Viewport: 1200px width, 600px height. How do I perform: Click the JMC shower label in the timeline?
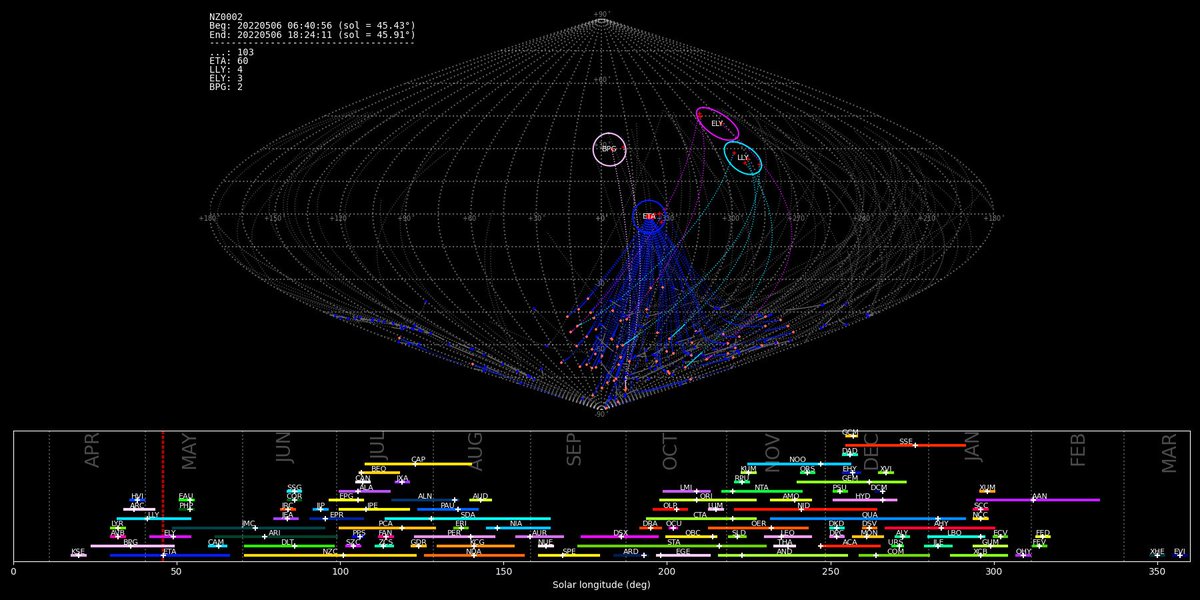(247, 523)
